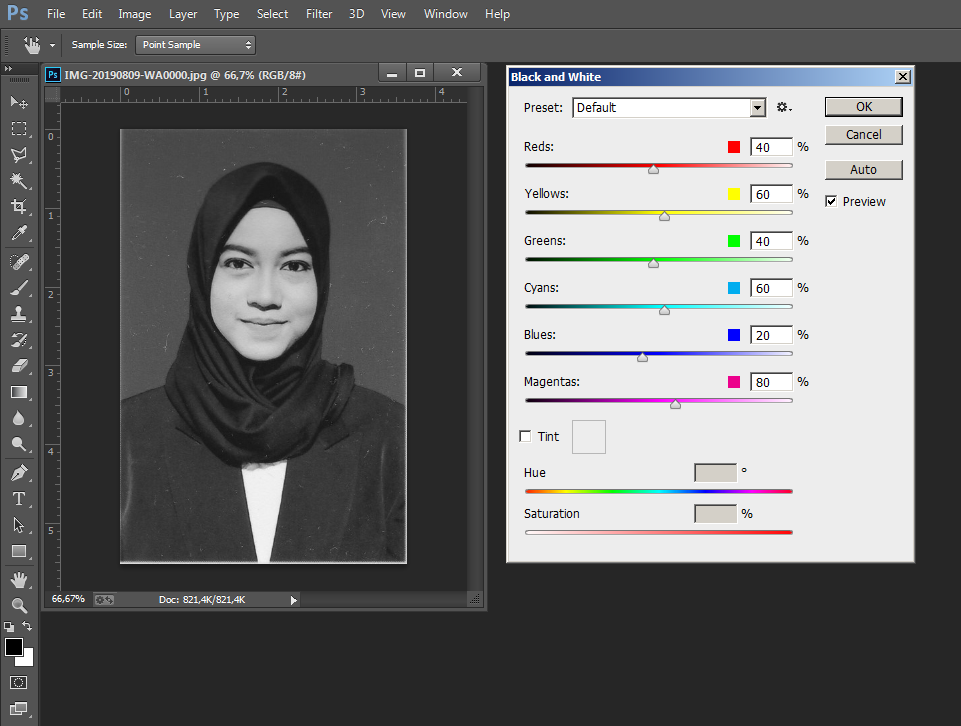Enable the Tint checkbox
The height and width of the screenshot is (726, 961).
pos(525,436)
